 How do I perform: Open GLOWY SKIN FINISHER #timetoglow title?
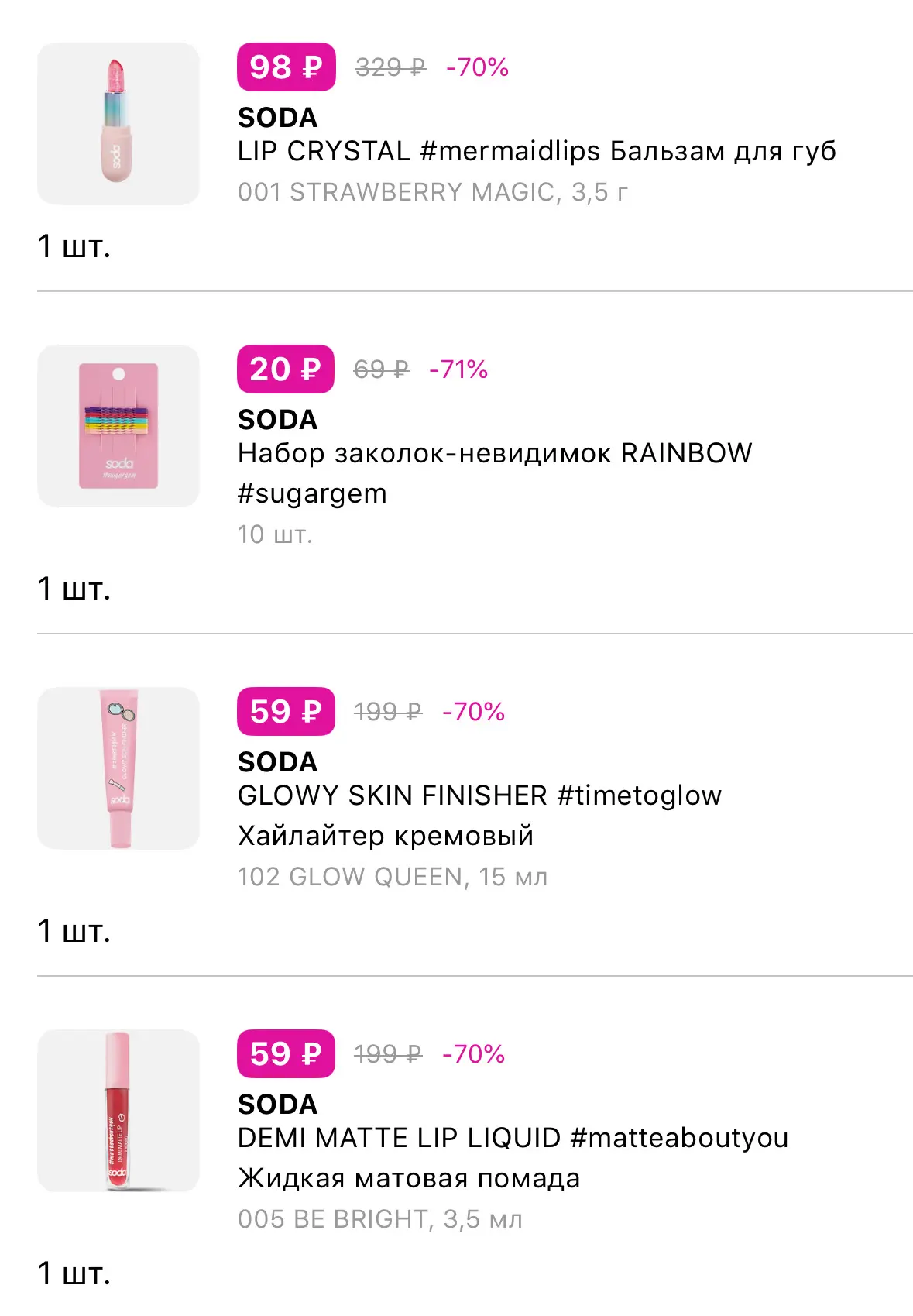pyautogui.click(x=479, y=795)
